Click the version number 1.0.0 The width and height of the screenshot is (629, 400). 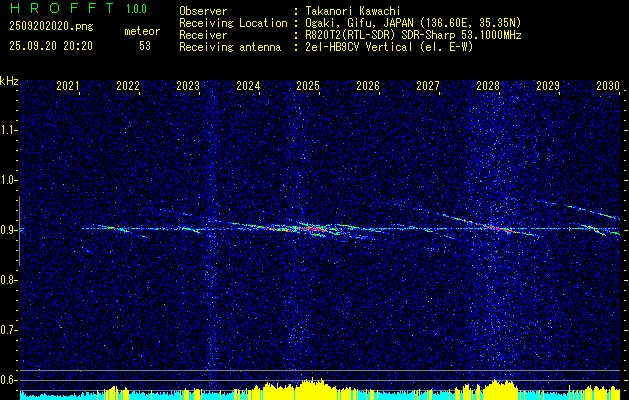pos(136,9)
